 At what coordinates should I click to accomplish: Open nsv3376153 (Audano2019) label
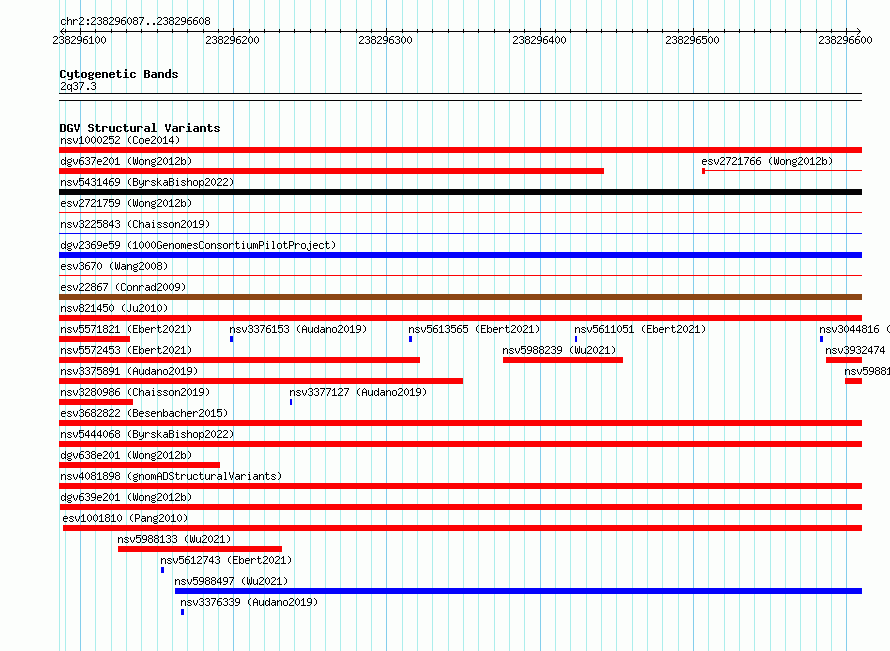tap(298, 329)
